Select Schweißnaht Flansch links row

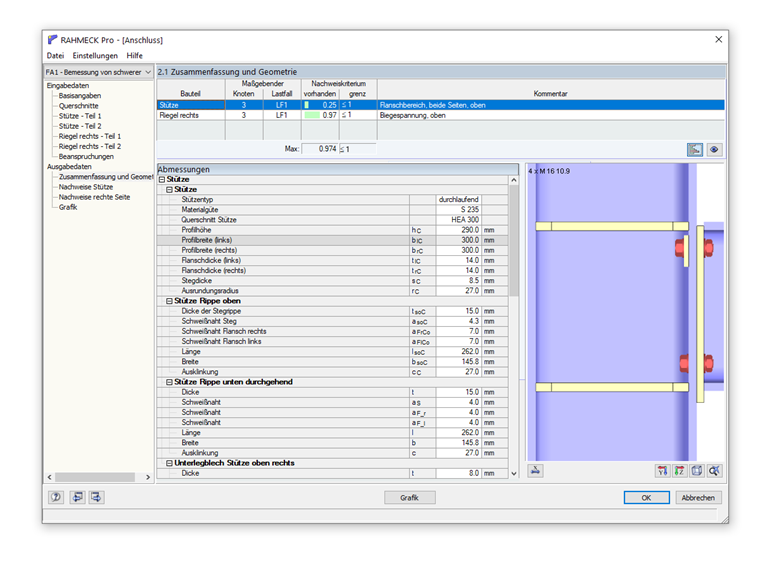click(x=332, y=342)
